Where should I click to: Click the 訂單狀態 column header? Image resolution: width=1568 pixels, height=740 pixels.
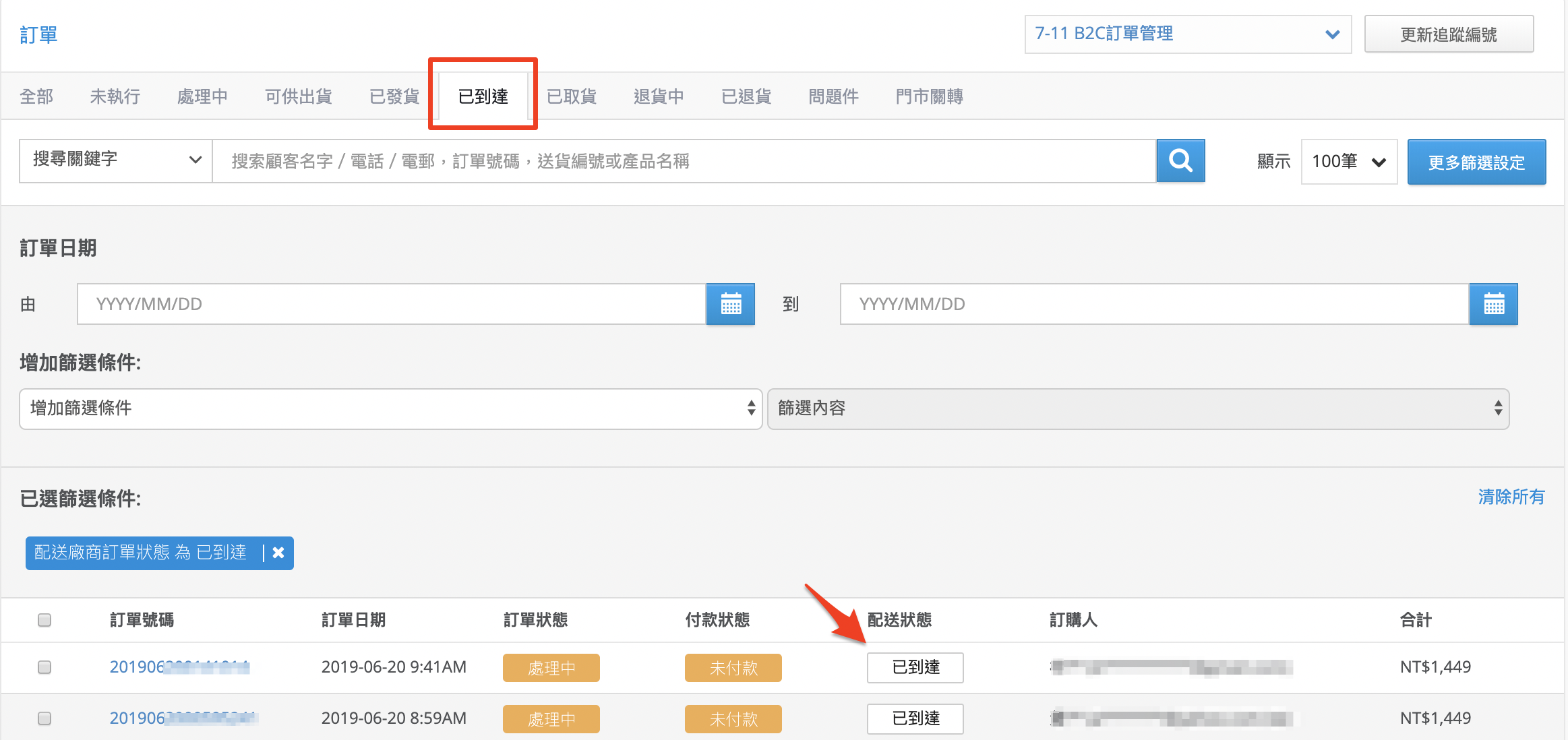[535, 620]
